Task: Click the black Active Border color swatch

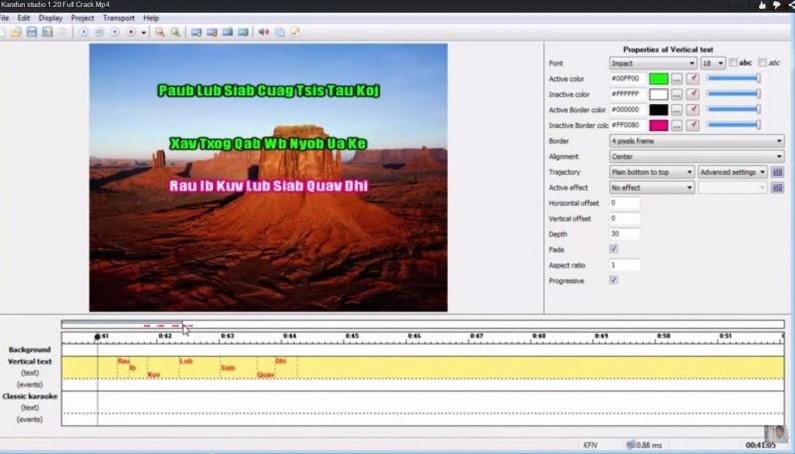Action: click(x=659, y=110)
